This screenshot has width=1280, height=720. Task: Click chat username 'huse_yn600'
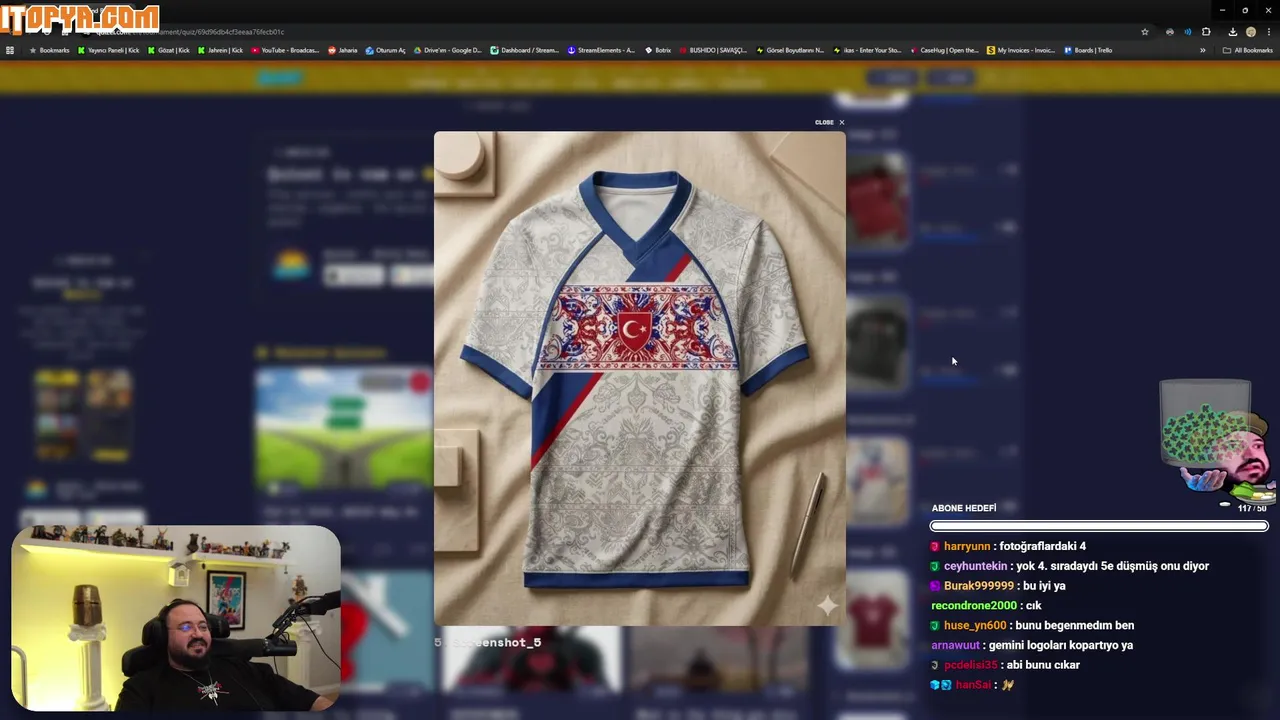click(975, 625)
